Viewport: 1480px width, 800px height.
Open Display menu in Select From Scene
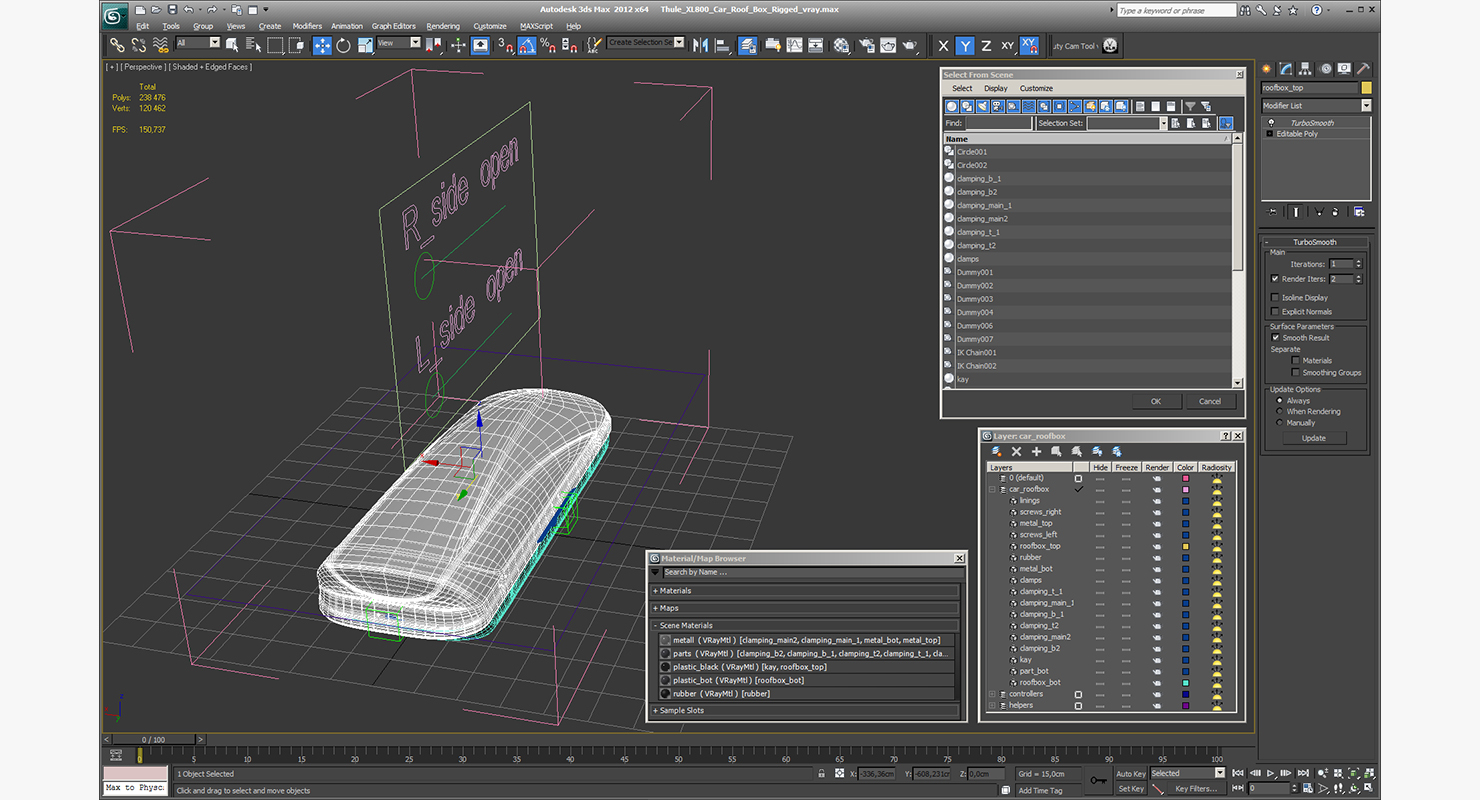[x=995, y=88]
